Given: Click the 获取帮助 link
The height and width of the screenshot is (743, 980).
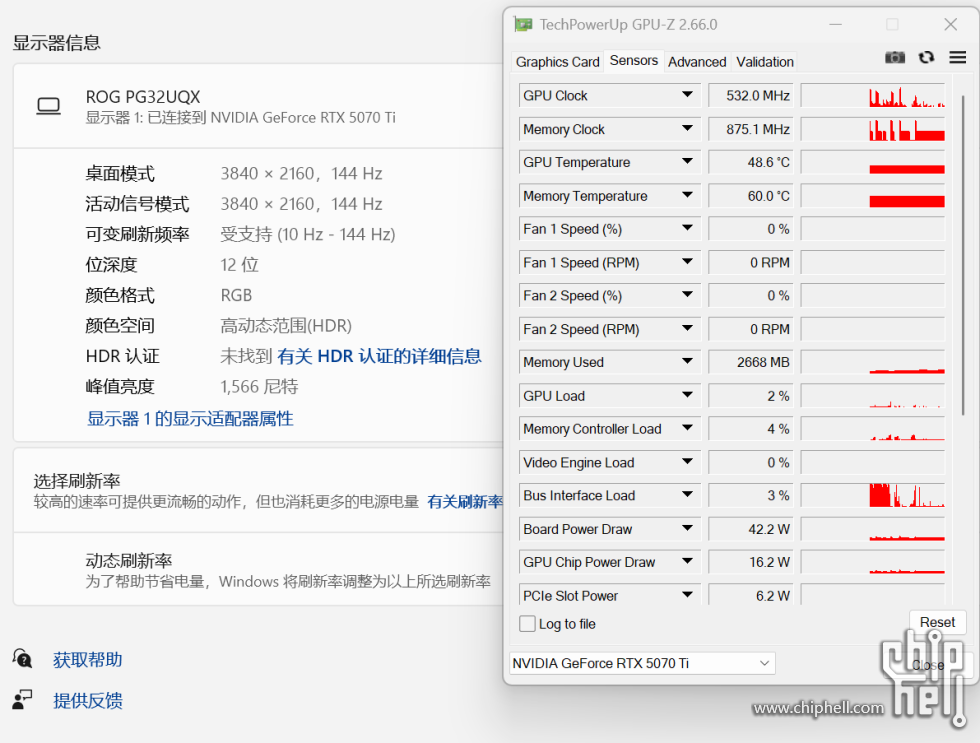Looking at the screenshot, I should pos(88,660).
